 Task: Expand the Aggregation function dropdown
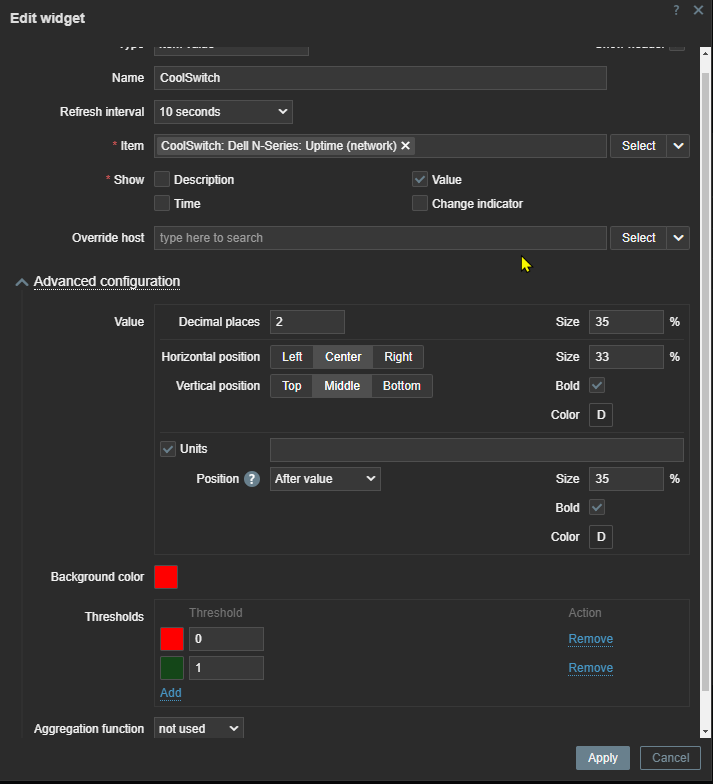[199, 729]
